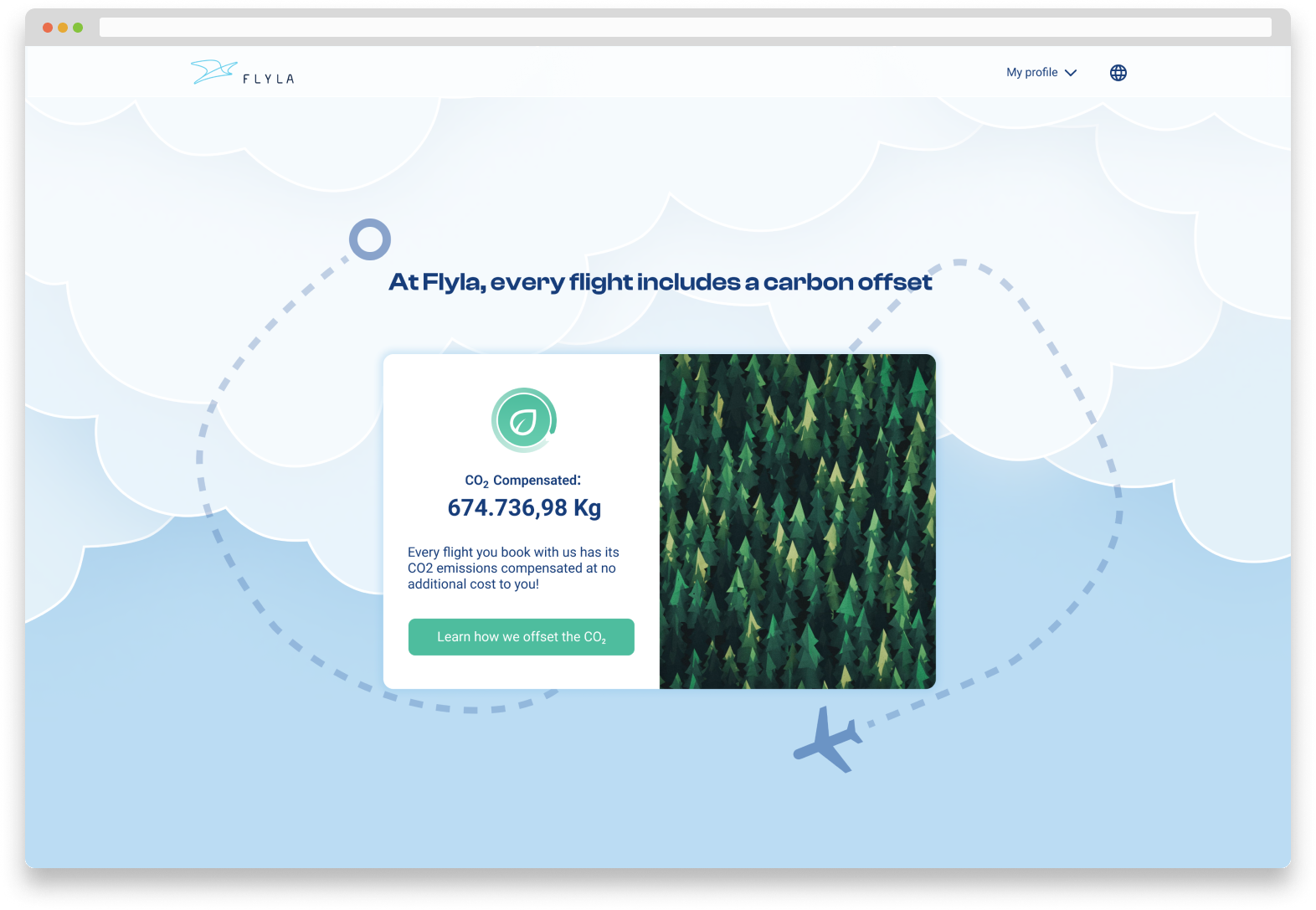Expand the My profile dropdown

pos(1041,73)
